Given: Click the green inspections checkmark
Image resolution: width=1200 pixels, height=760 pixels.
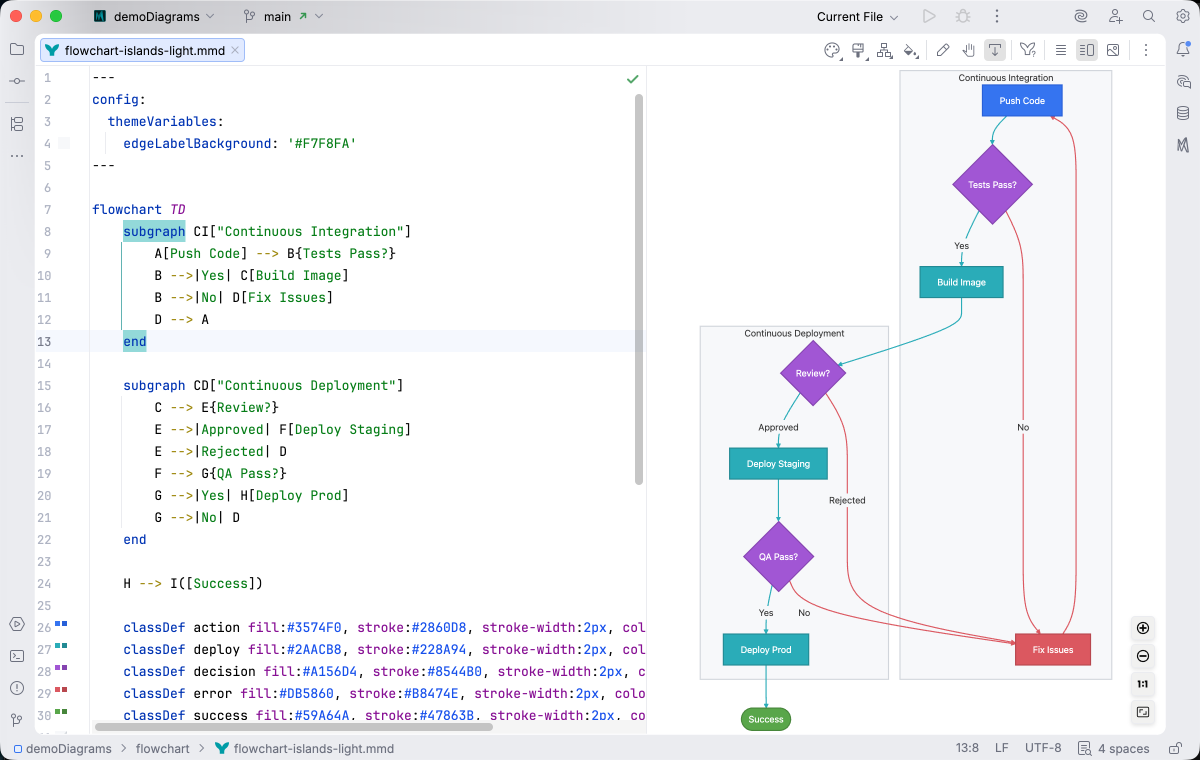Looking at the screenshot, I should [x=632, y=78].
